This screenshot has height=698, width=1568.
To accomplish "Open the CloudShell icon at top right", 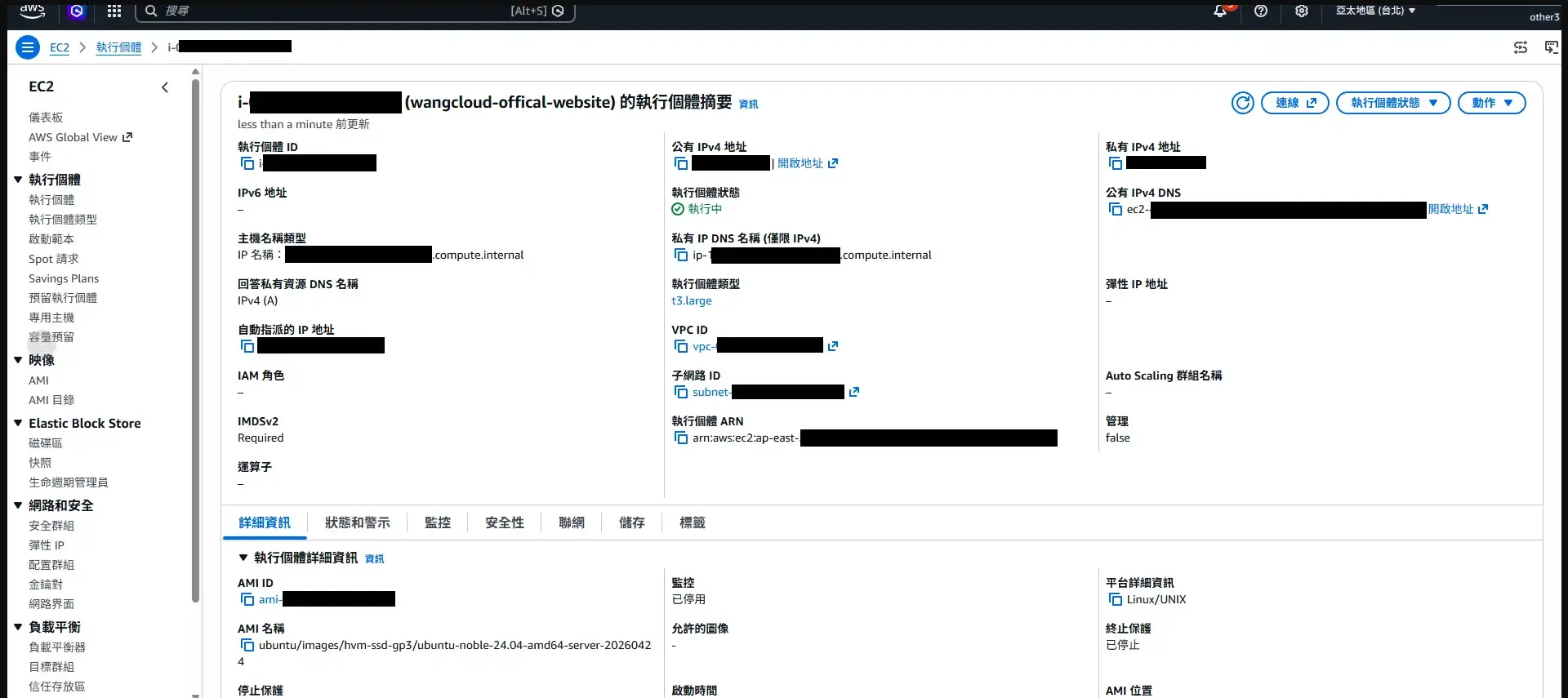I will click(1552, 47).
